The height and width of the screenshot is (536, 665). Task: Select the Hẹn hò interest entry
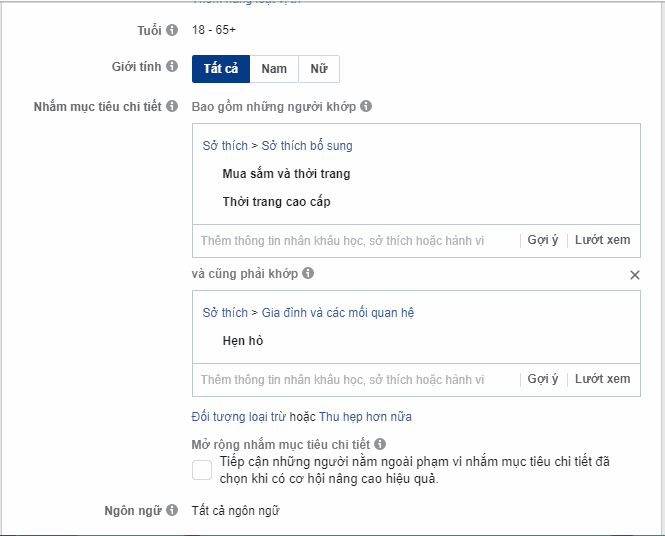click(x=243, y=341)
